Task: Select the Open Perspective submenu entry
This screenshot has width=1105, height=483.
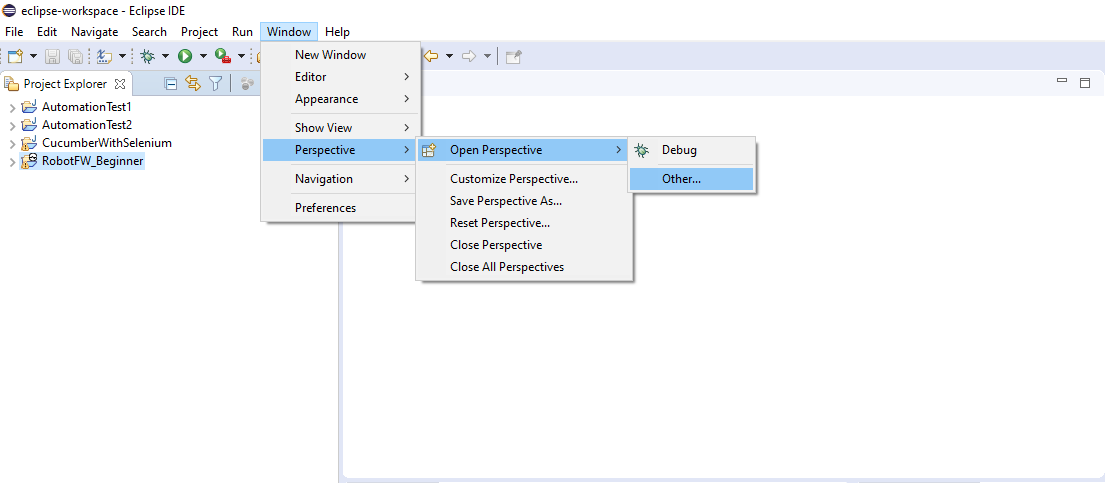Action: click(x=522, y=149)
